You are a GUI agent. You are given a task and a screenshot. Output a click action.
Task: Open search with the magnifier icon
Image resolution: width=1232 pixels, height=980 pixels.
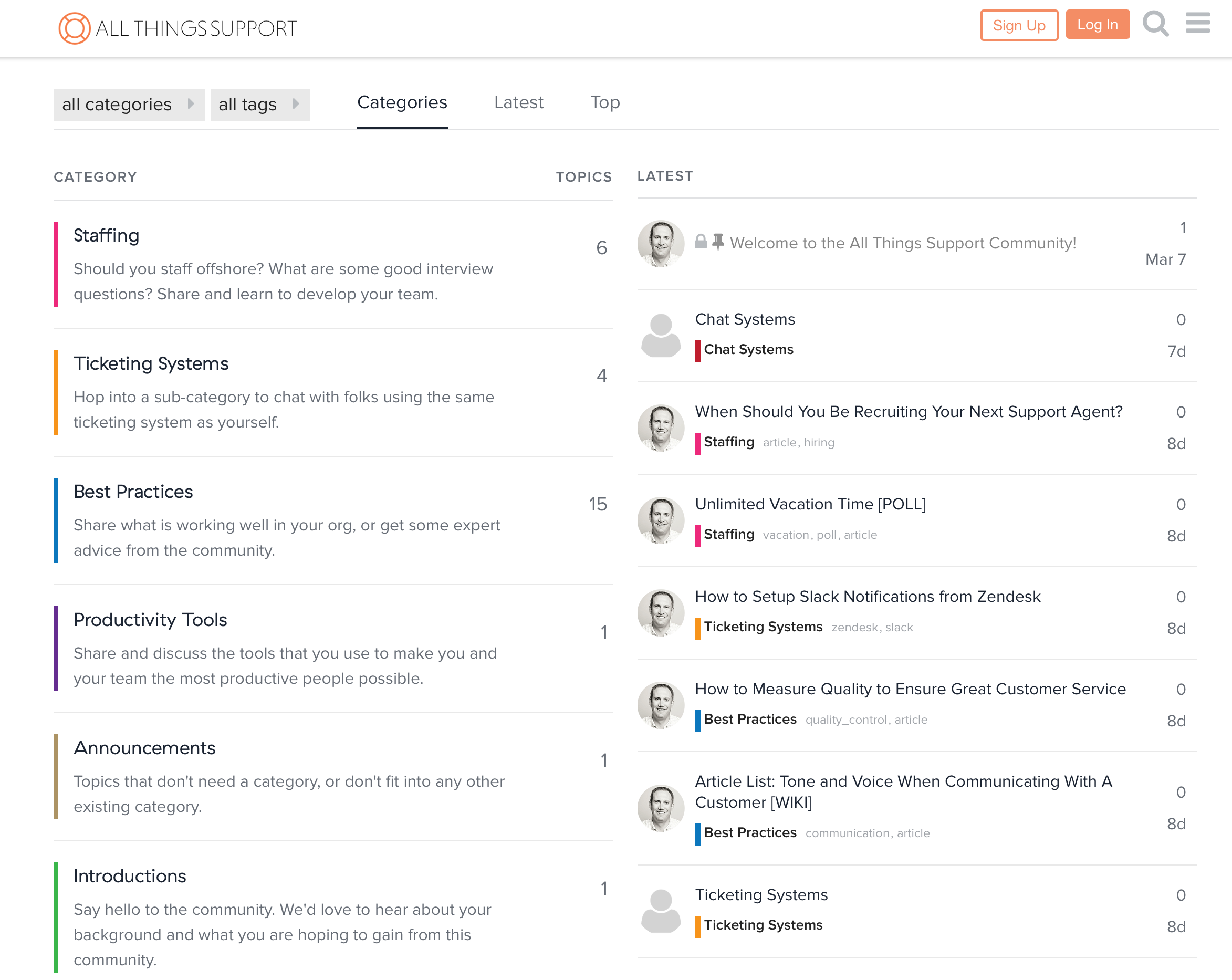(1155, 25)
